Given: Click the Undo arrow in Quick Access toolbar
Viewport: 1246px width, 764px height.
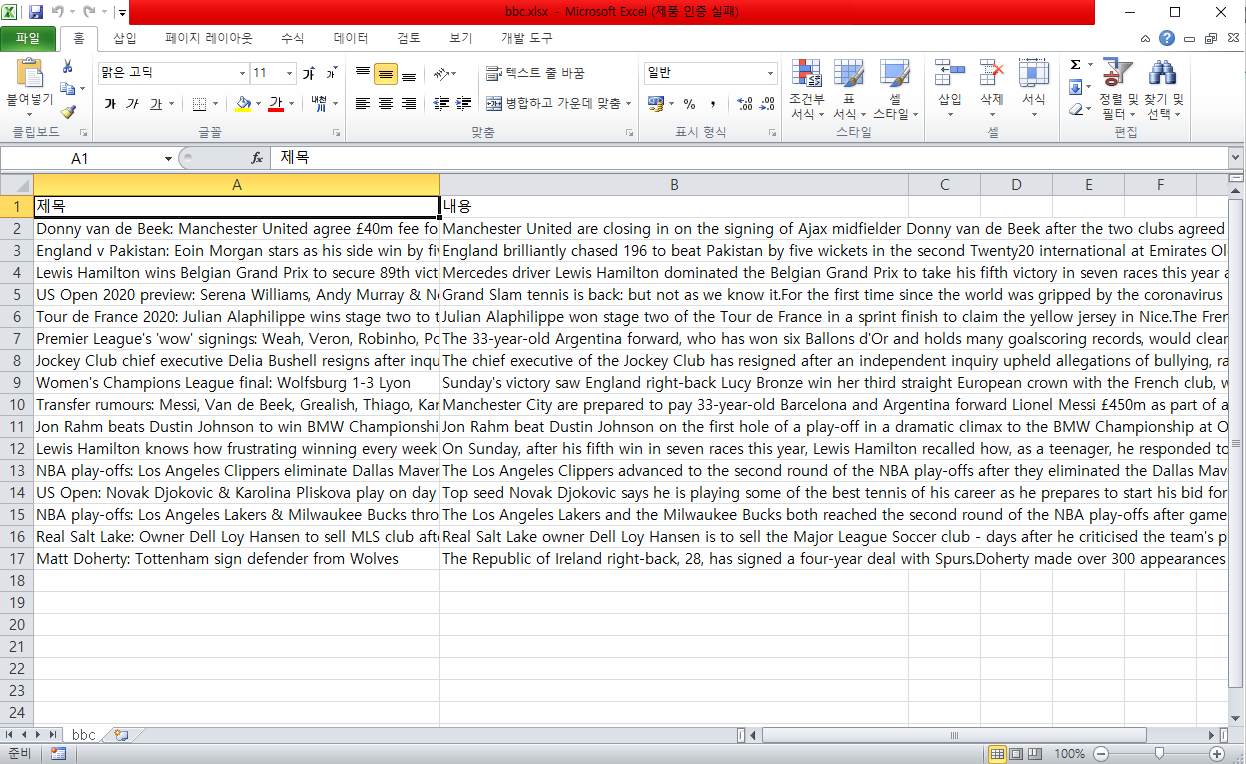Looking at the screenshot, I should (x=58, y=12).
